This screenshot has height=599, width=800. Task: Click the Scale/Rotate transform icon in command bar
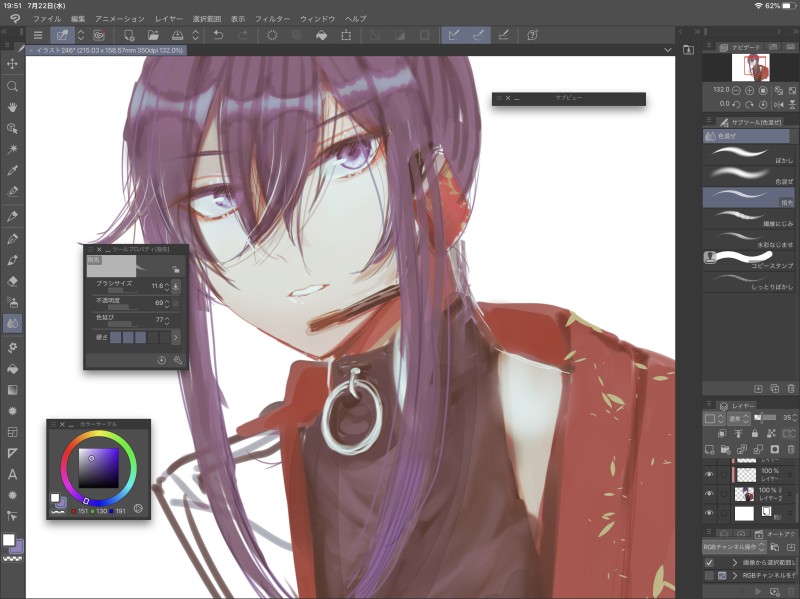coord(346,35)
